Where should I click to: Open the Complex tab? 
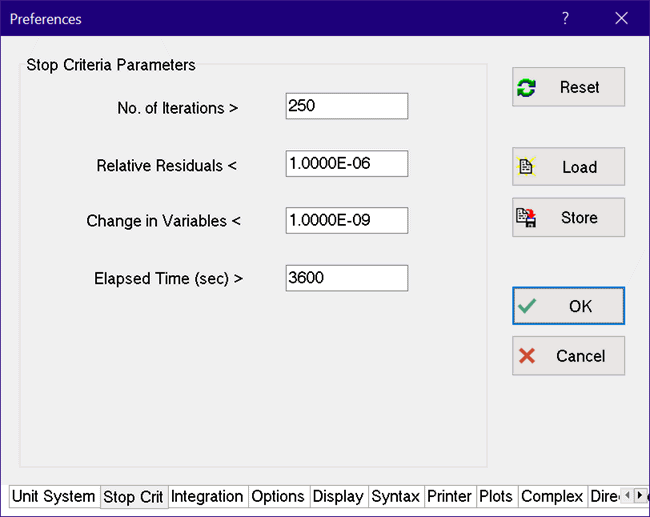[x=552, y=496]
